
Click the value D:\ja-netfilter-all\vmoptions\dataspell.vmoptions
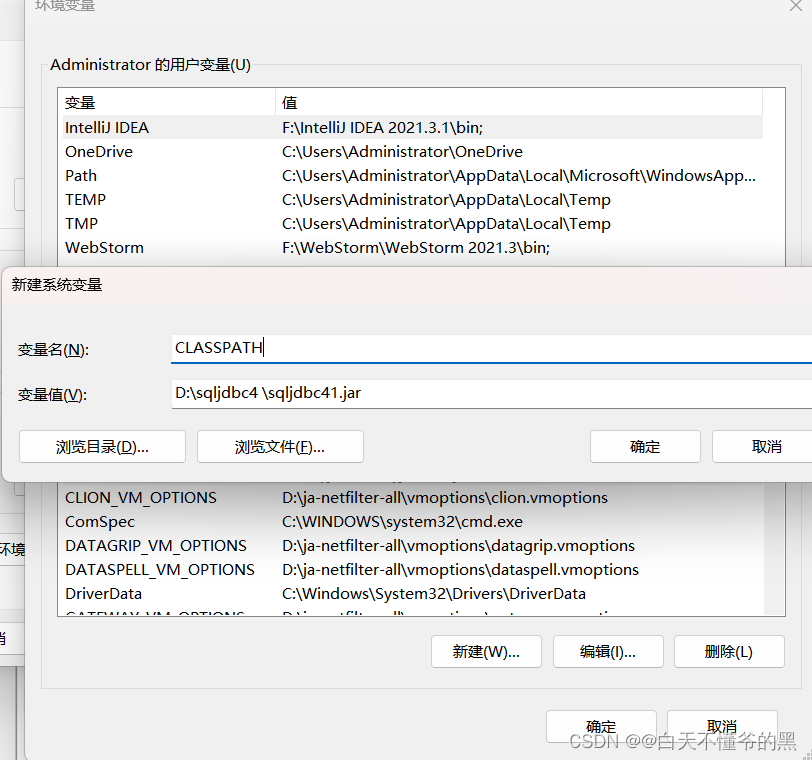[460, 569]
